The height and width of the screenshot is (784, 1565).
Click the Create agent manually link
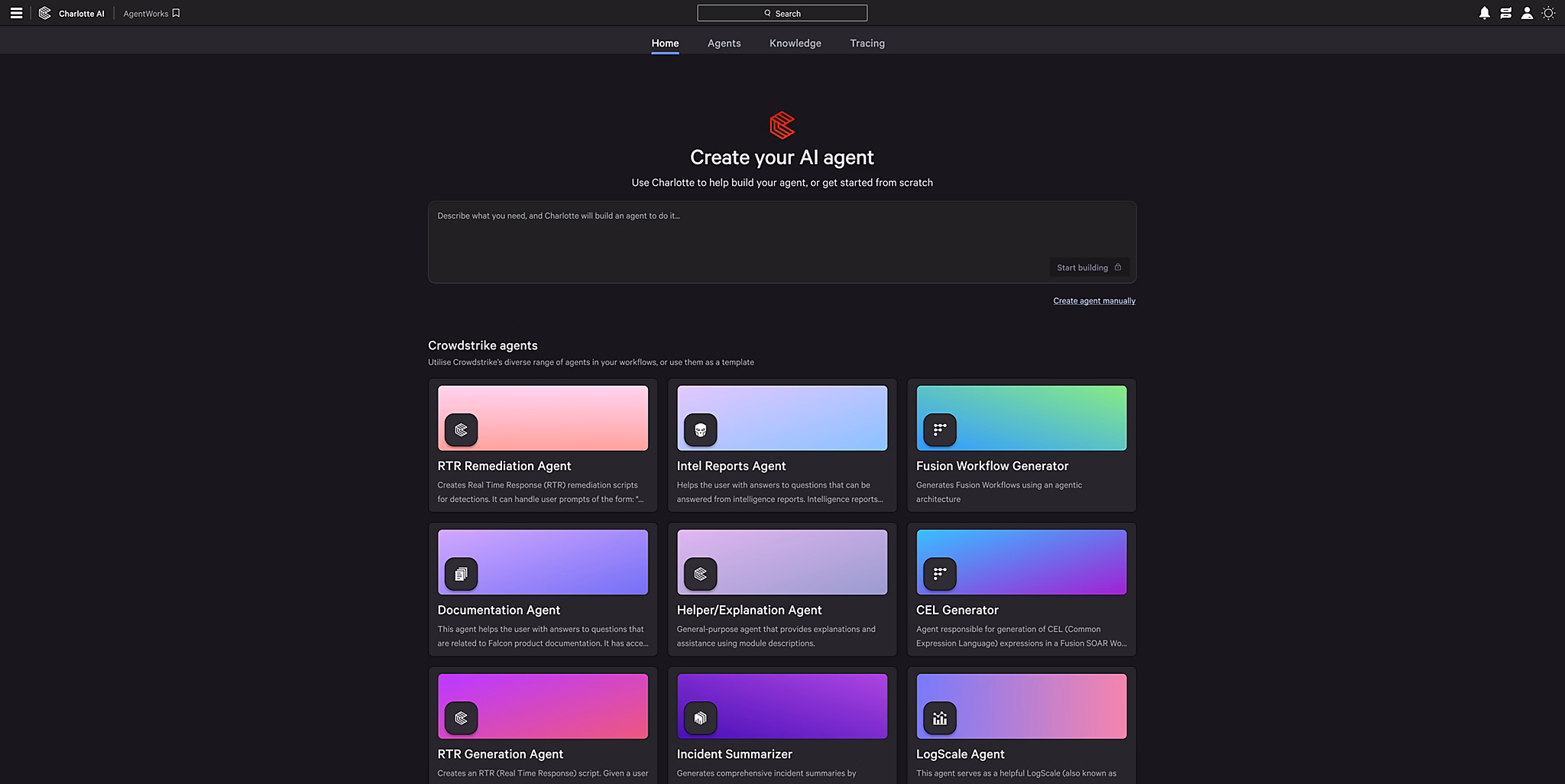click(x=1094, y=301)
